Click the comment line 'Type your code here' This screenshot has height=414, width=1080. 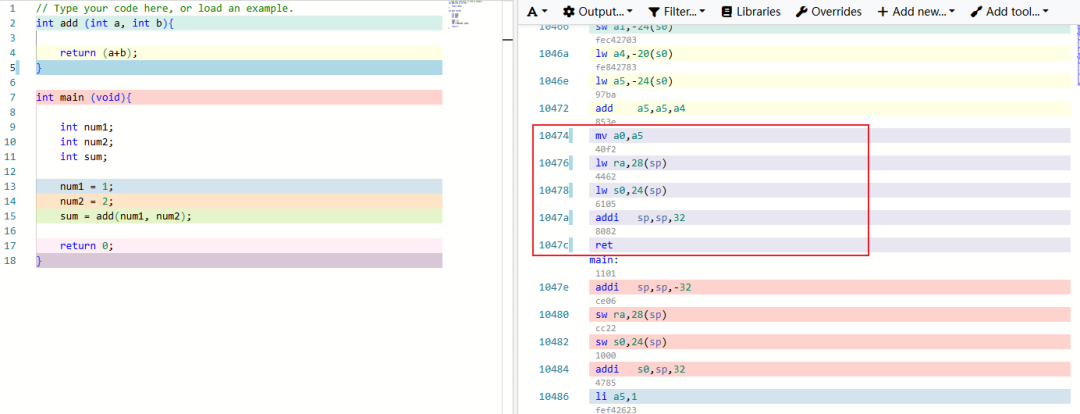[x=164, y=9]
